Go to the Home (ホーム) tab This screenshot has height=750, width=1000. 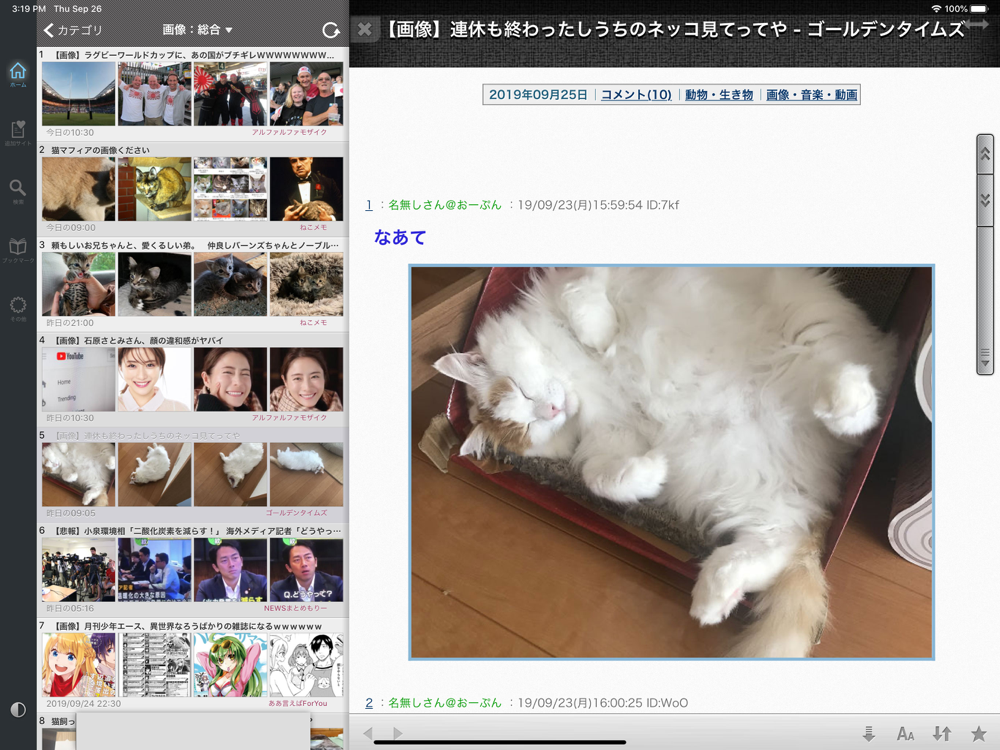(18, 74)
